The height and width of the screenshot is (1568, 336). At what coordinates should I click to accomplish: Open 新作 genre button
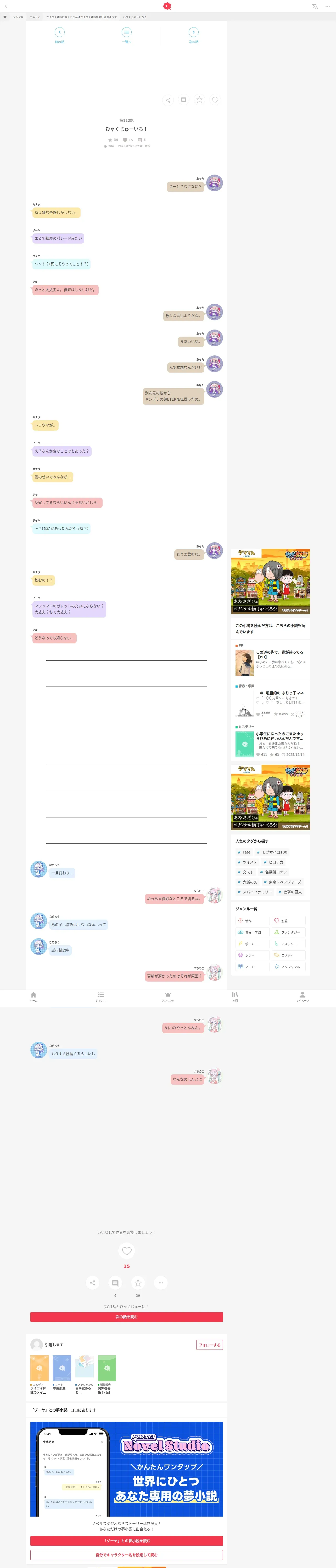(253, 921)
